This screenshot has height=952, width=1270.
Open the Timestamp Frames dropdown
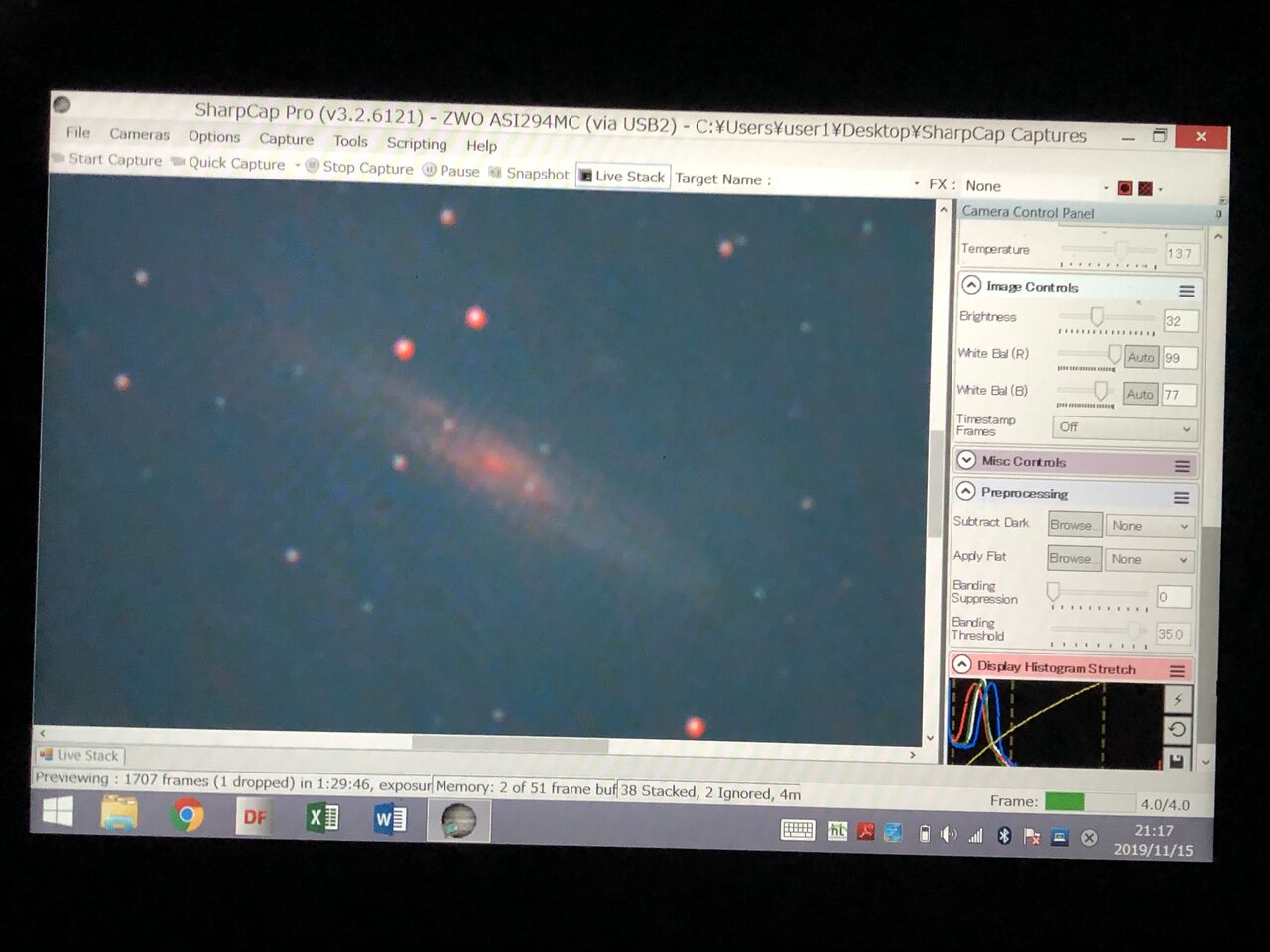(x=1123, y=428)
